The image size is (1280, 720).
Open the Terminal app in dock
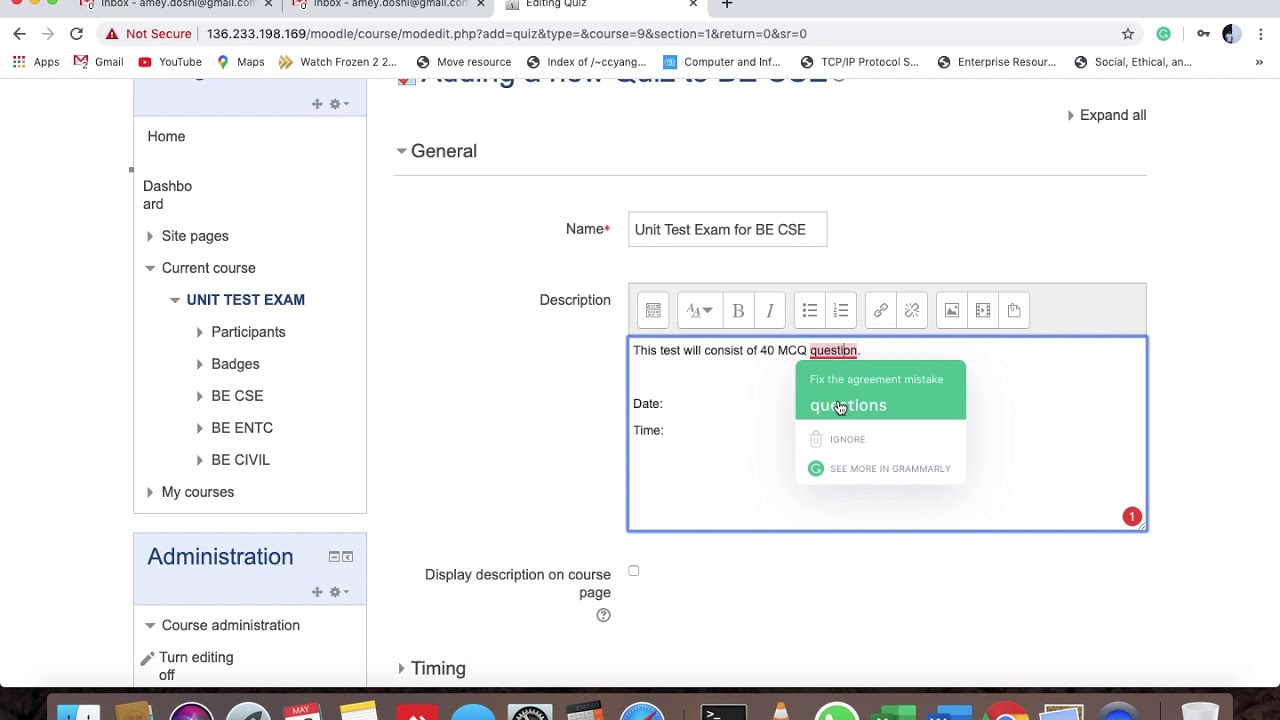pos(723,711)
